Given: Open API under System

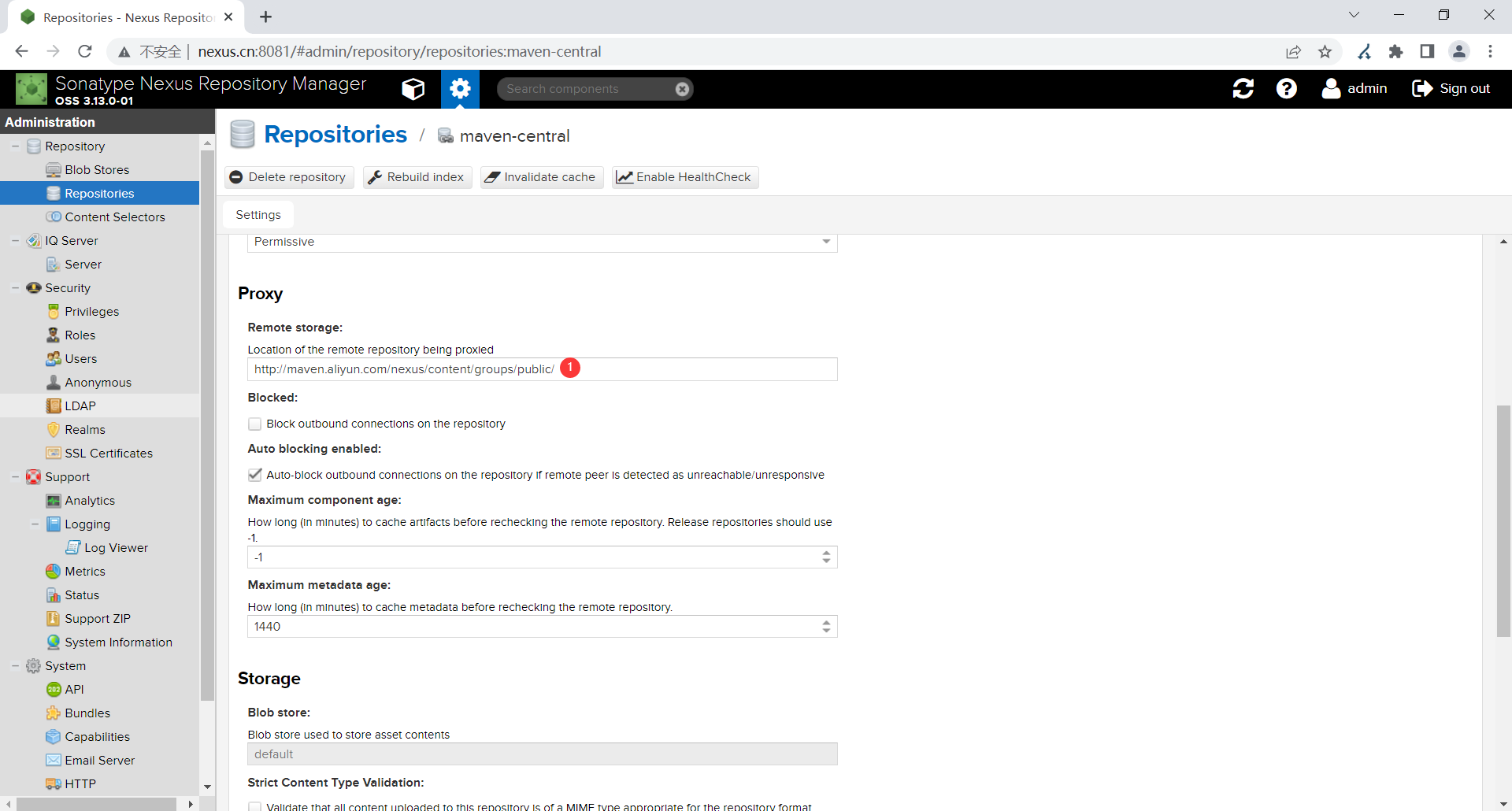Looking at the screenshot, I should [x=74, y=690].
